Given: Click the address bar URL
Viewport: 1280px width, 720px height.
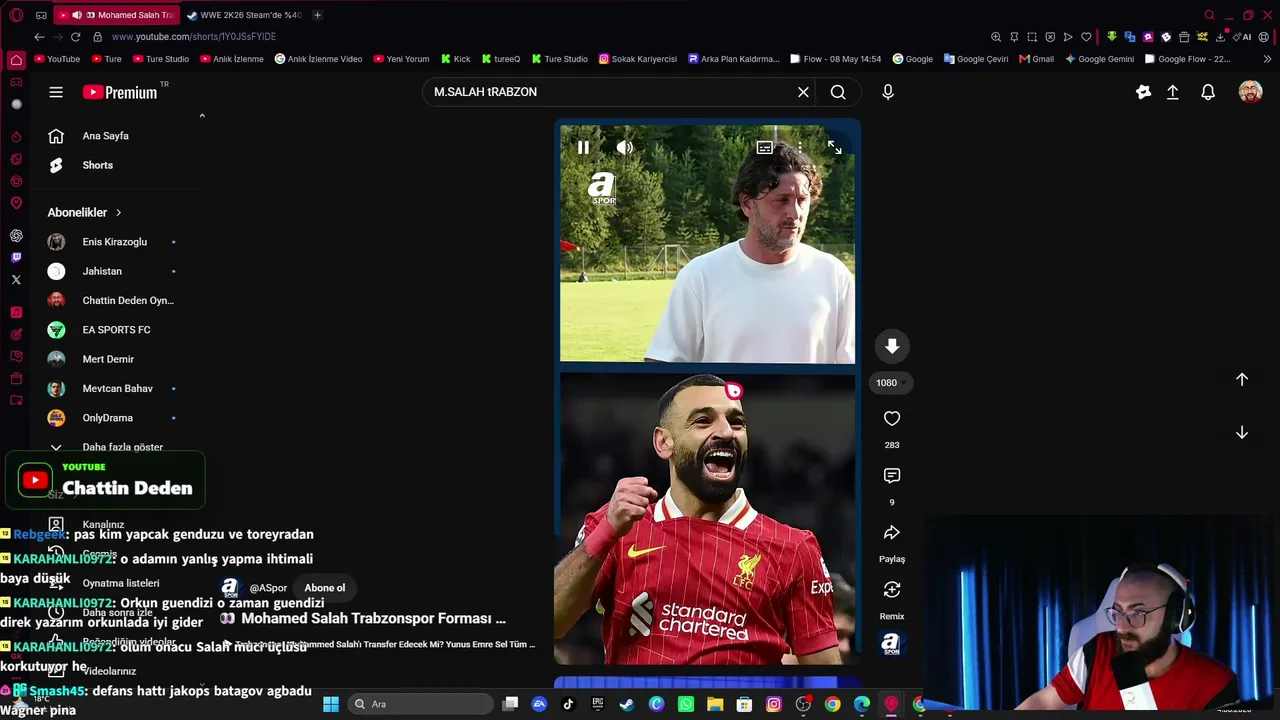Looking at the screenshot, I should point(194,37).
